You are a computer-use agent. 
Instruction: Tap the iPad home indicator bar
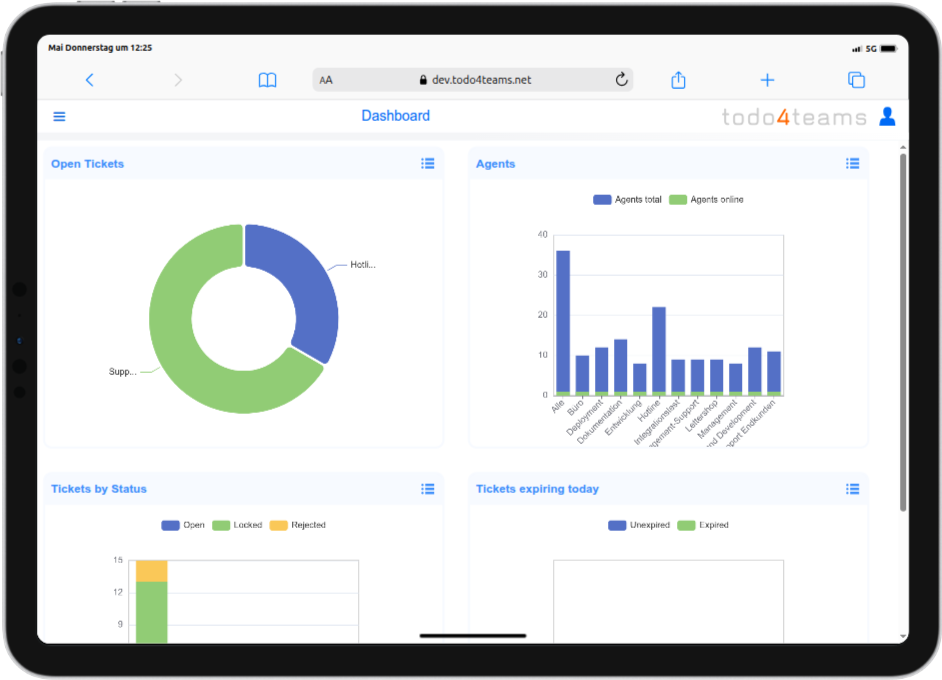pyautogui.click(x=473, y=636)
